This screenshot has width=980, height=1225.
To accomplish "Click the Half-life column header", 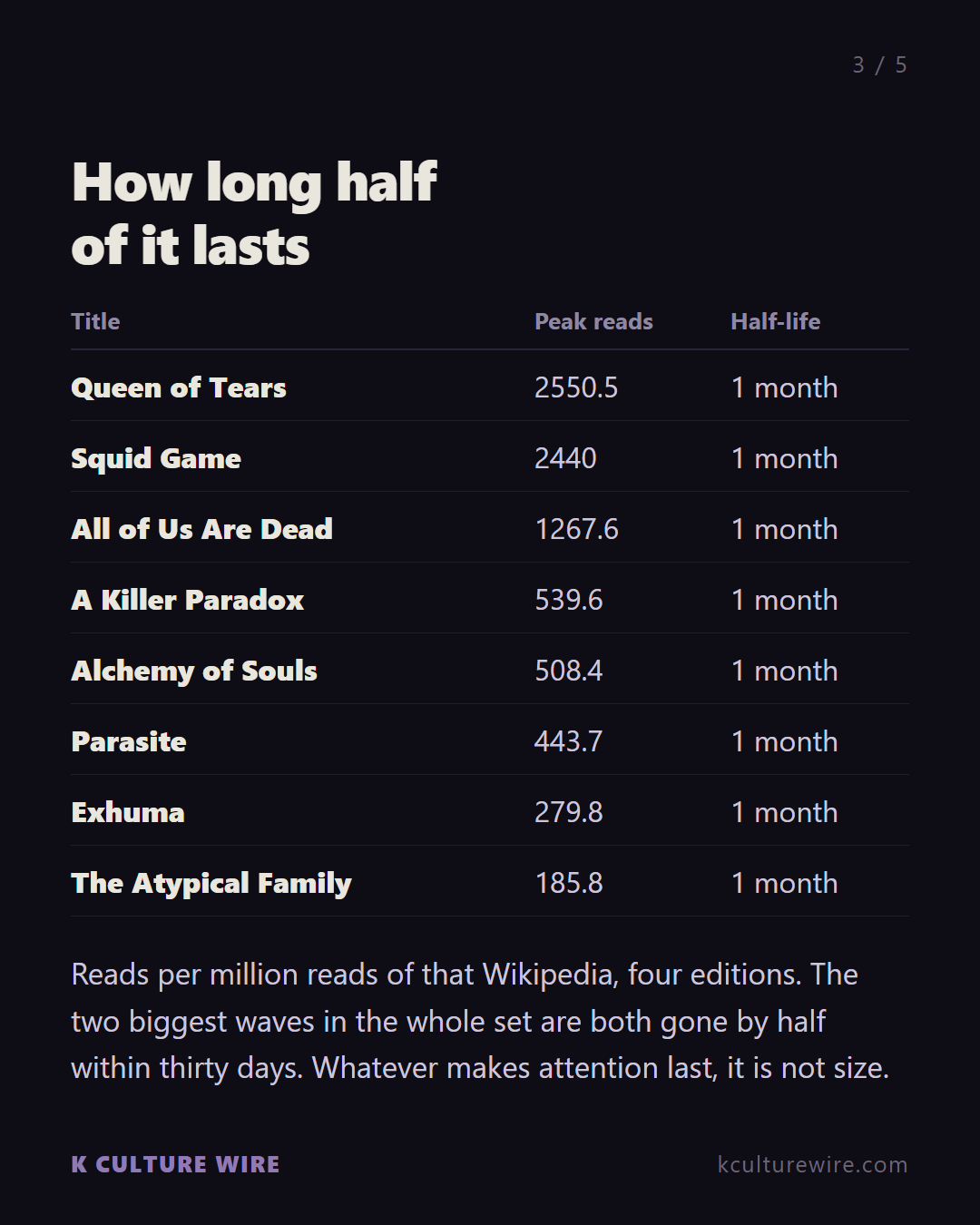I will [775, 321].
